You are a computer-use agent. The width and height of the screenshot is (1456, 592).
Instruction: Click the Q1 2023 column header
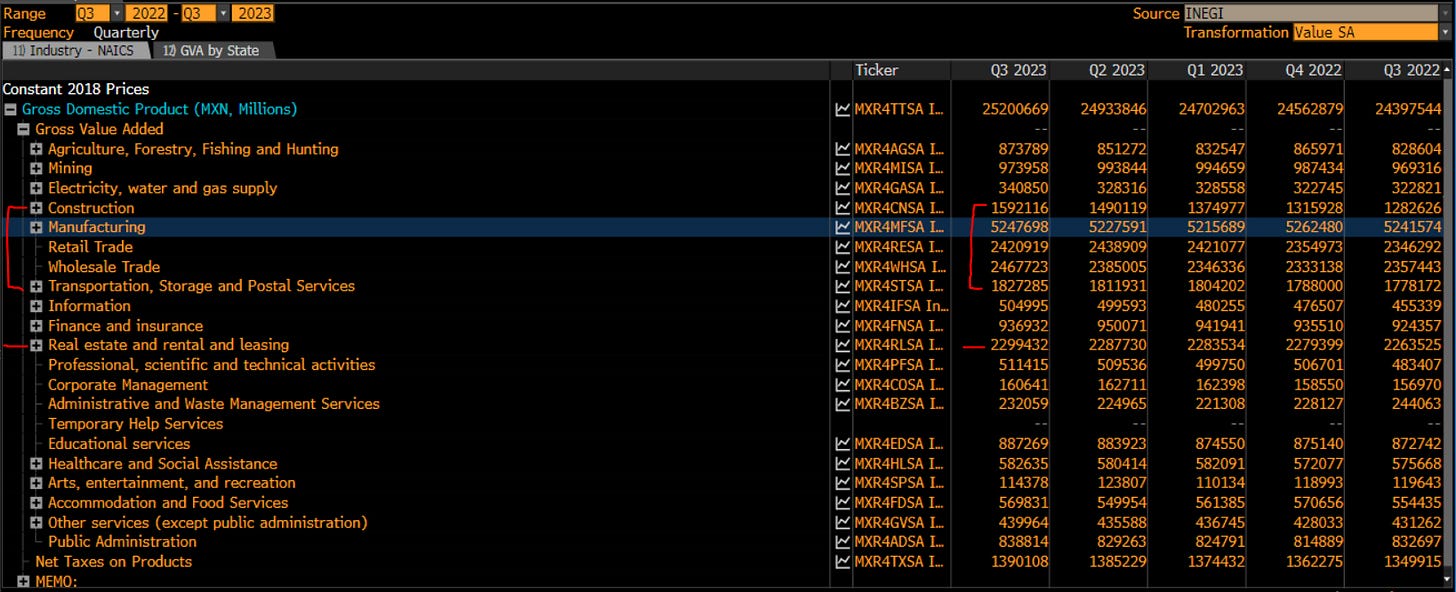pyautogui.click(x=1199, y=70)
